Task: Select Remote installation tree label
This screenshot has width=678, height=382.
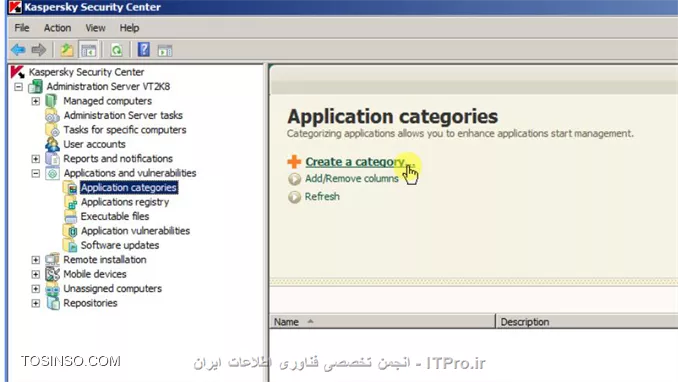Action: tap(105, 260)
